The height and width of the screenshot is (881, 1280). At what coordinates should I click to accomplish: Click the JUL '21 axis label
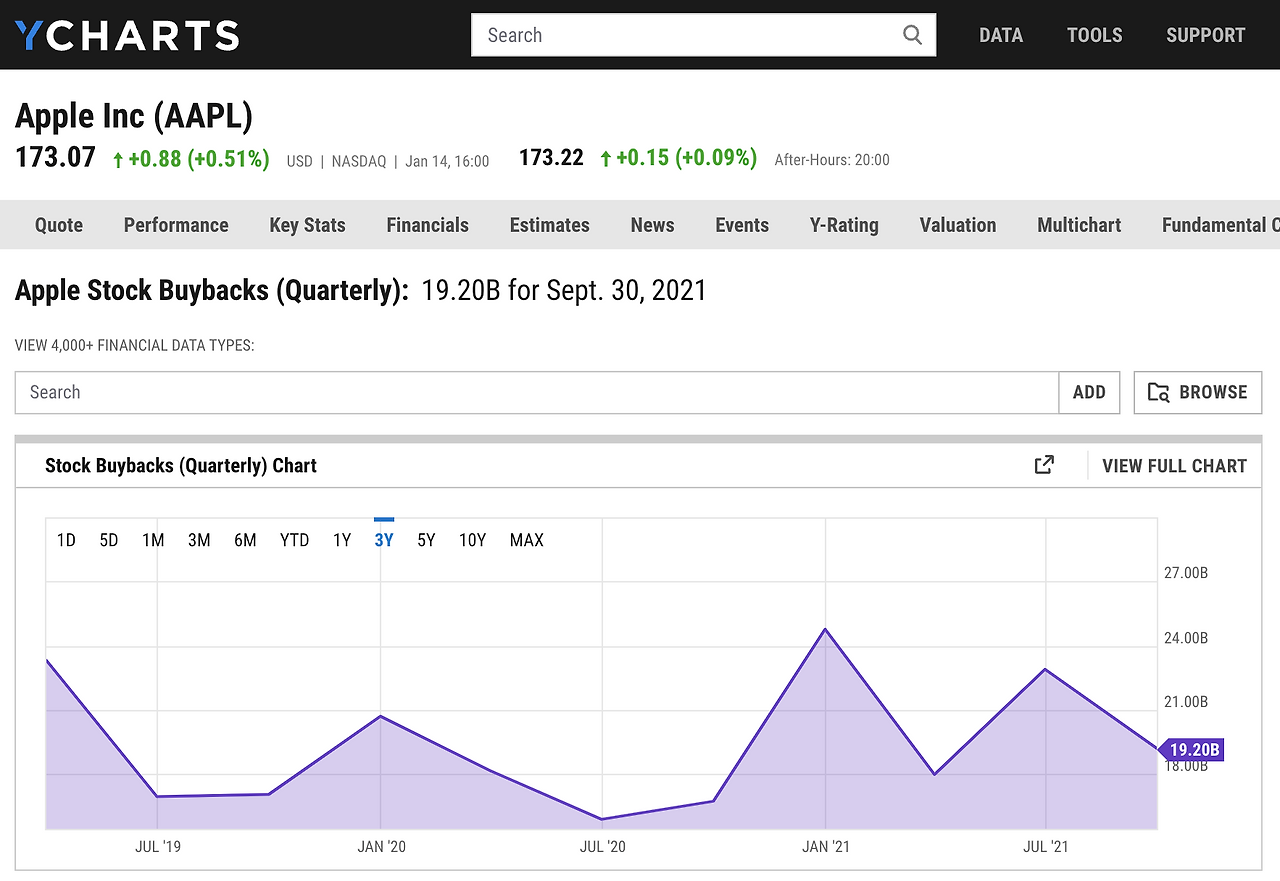(x=1046, y=847)
